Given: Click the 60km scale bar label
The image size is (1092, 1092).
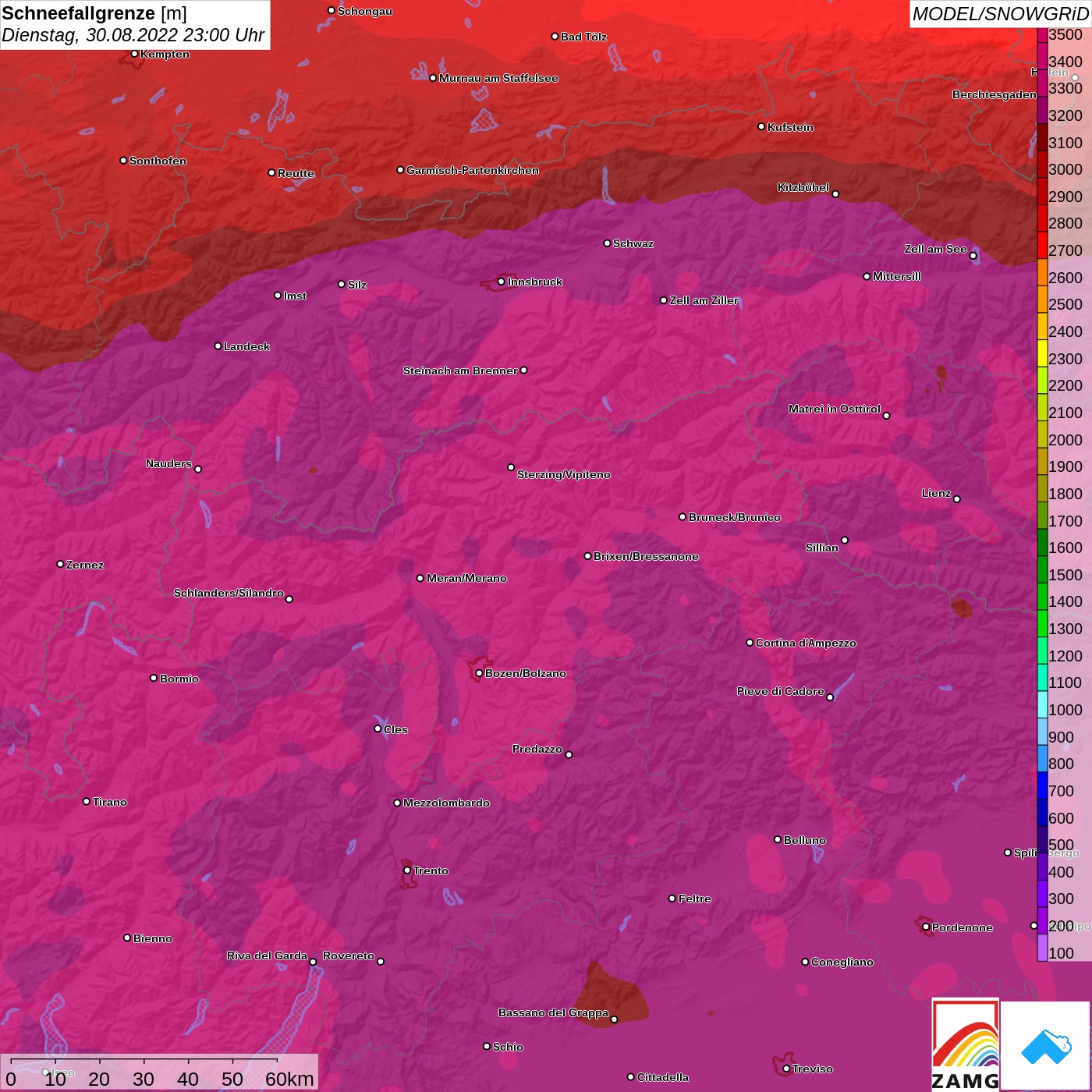Looking at the screenshot, I should click(x=289, y=1079).
